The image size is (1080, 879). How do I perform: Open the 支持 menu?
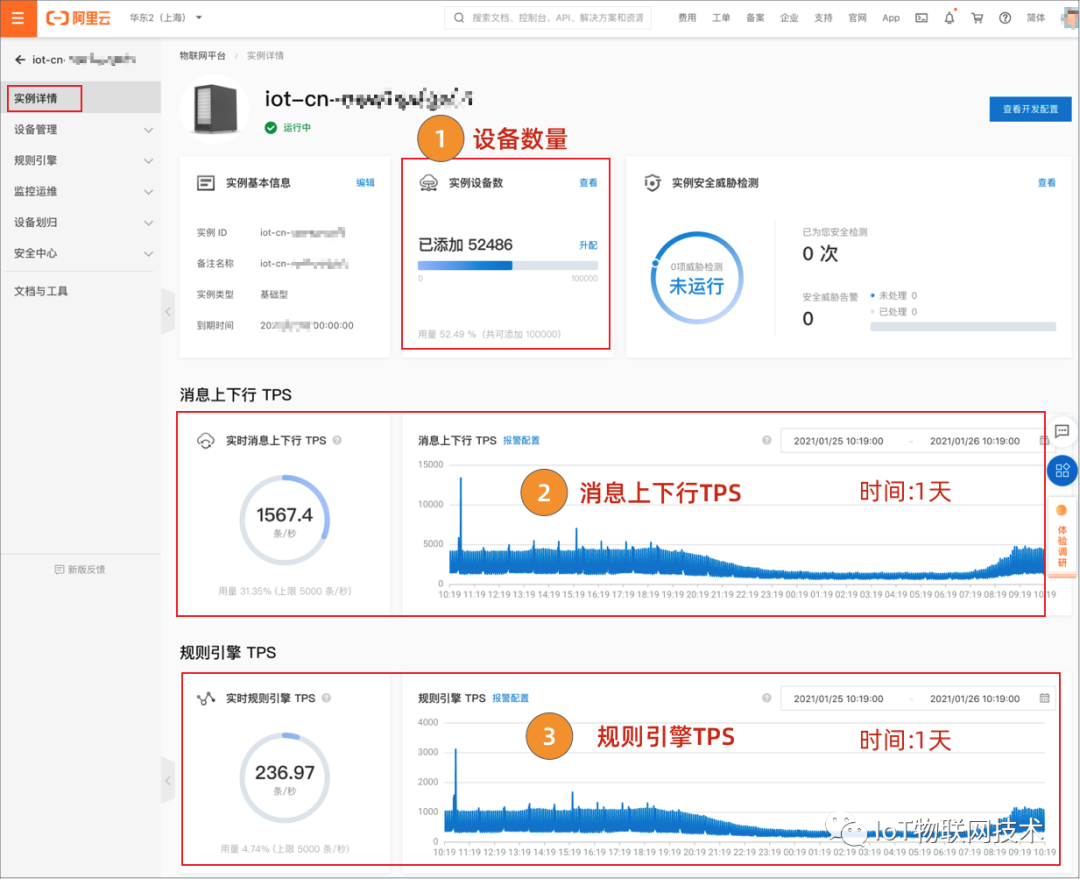823,18
